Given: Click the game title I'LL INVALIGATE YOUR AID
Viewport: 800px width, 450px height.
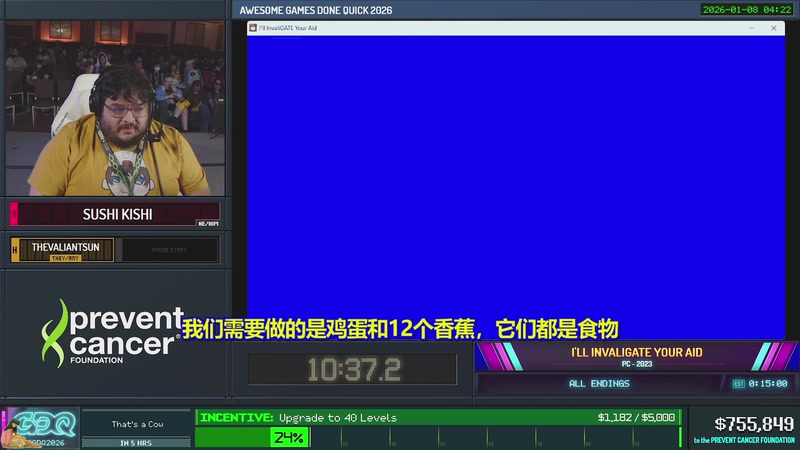Looking at the screenshot, I should pyautogui.click(x=636, y=352).
